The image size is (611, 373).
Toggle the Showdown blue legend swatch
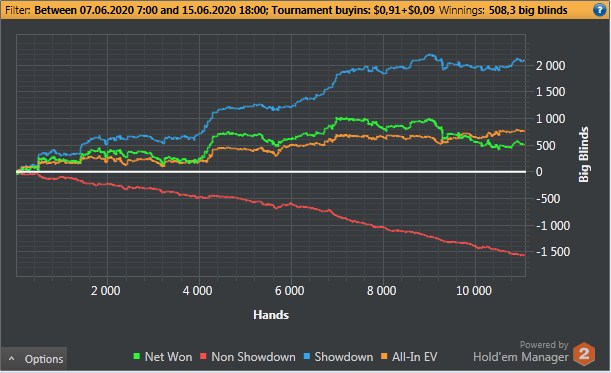307,356
